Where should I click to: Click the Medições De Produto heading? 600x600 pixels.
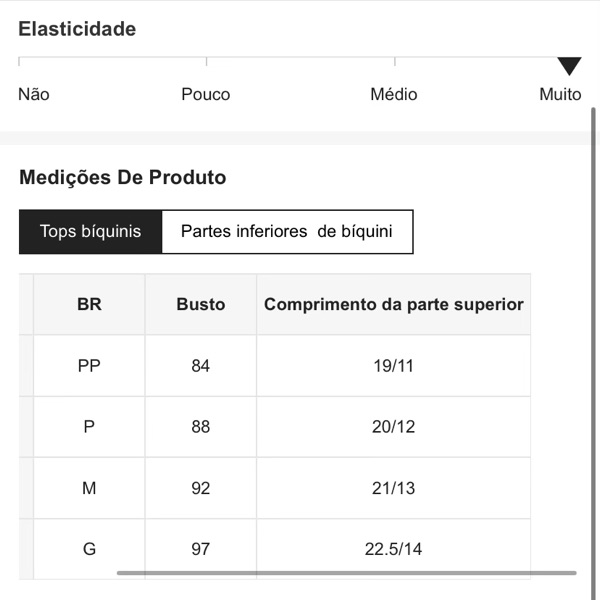[123, 178]
